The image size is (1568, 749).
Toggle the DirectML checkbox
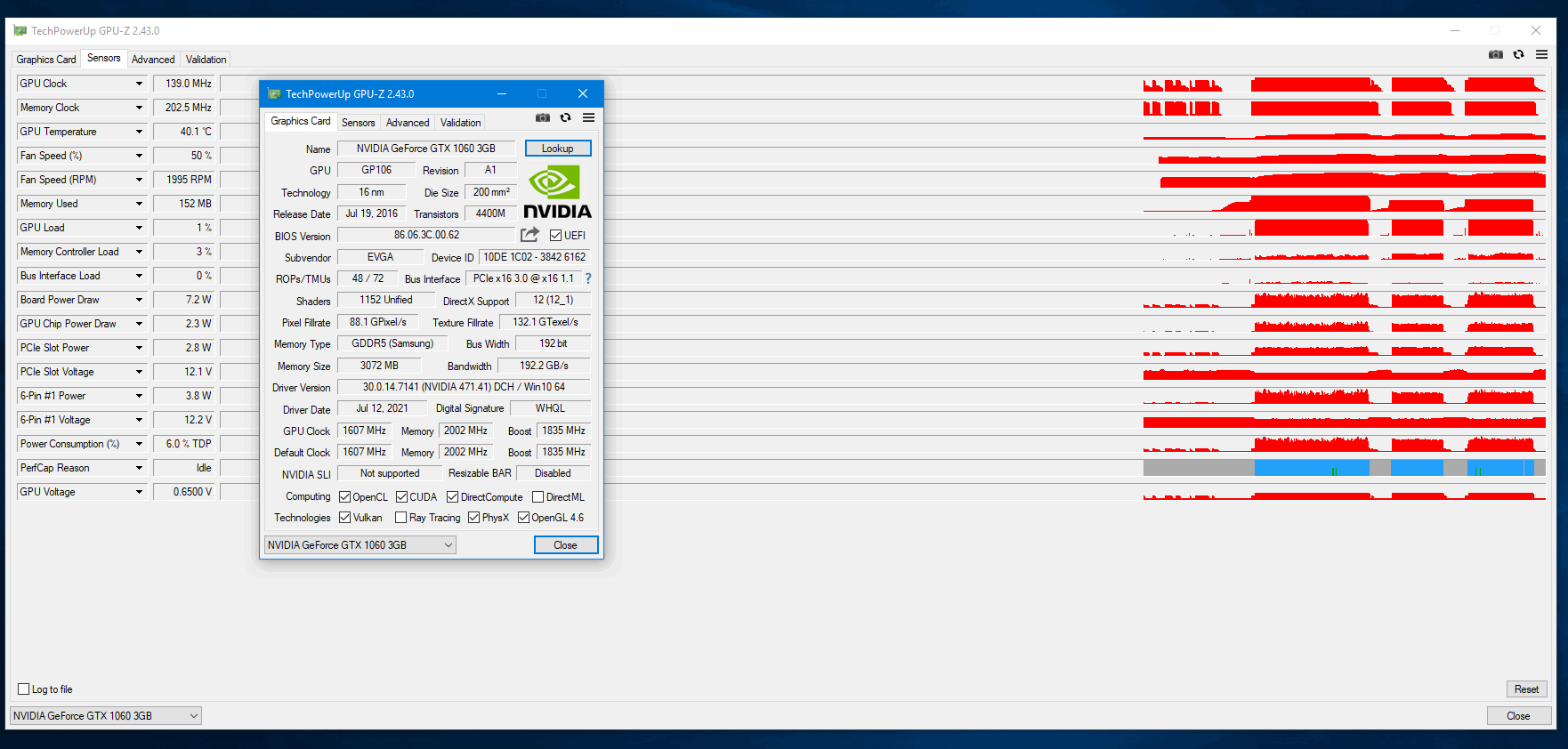[x=537, y=497]
